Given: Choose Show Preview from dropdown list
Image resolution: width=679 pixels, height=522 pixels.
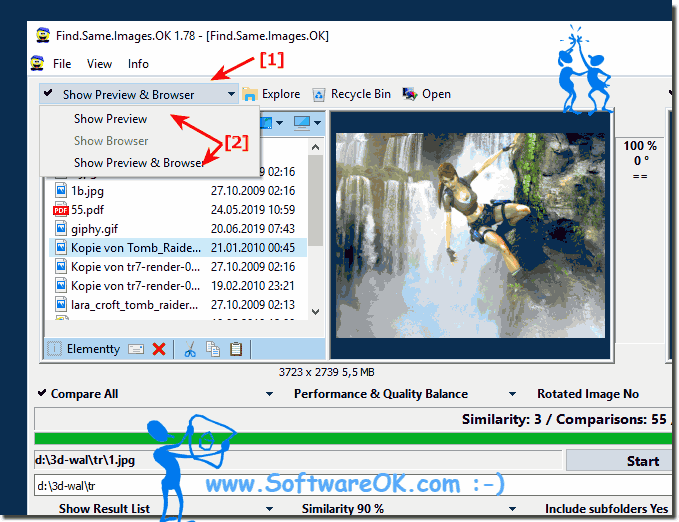Looking at the screenshot, I should pos(110,119).
